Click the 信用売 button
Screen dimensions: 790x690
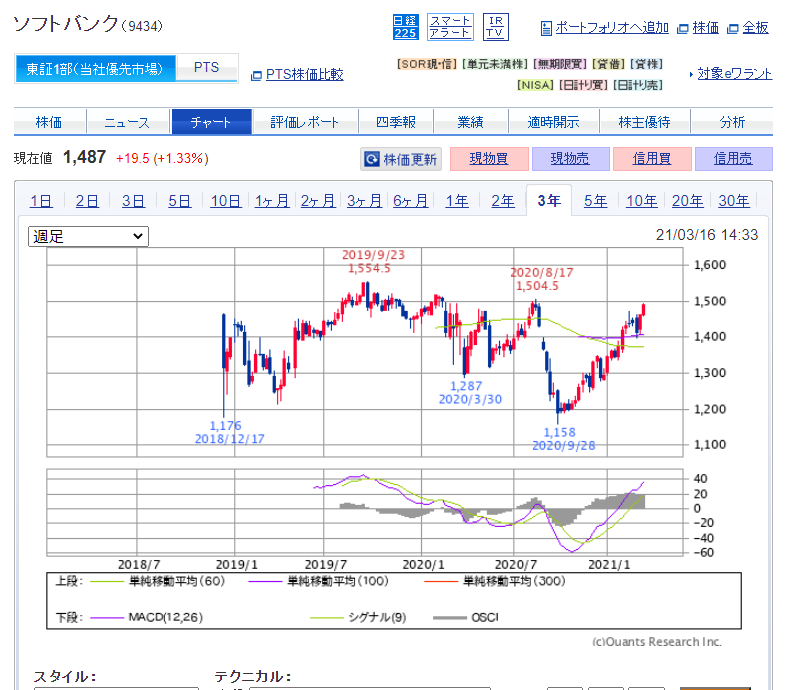coord(734,159)
